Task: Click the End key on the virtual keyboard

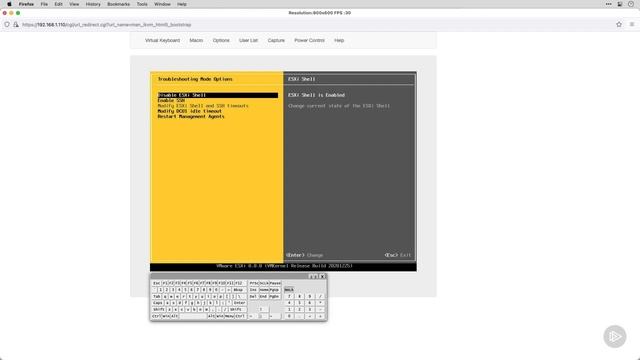Action: (x=264, y=296)
